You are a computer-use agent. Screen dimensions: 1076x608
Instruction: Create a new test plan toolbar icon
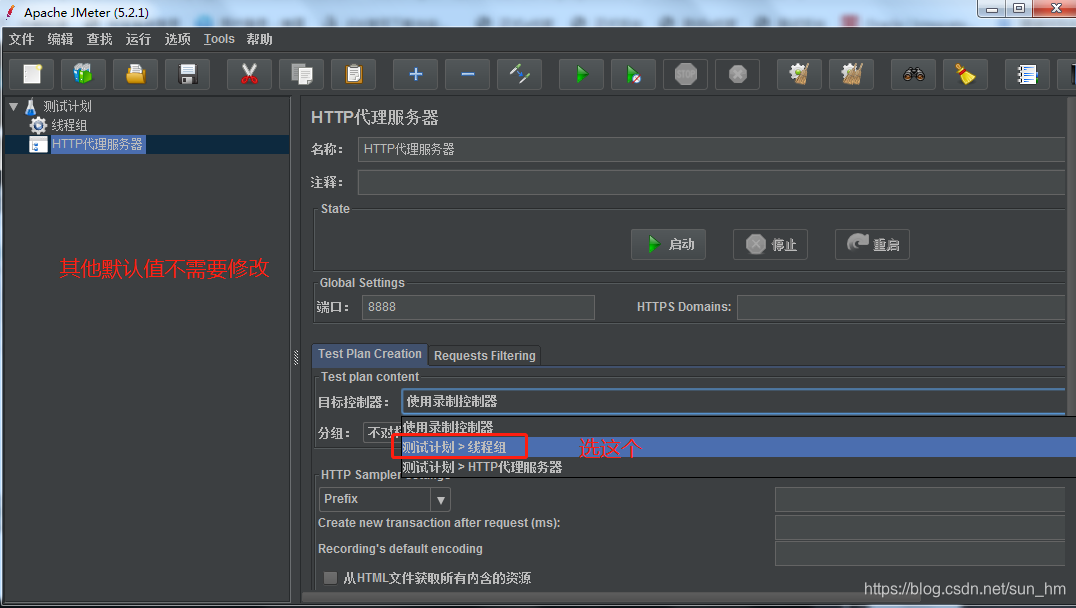click(x=32, y=74)
